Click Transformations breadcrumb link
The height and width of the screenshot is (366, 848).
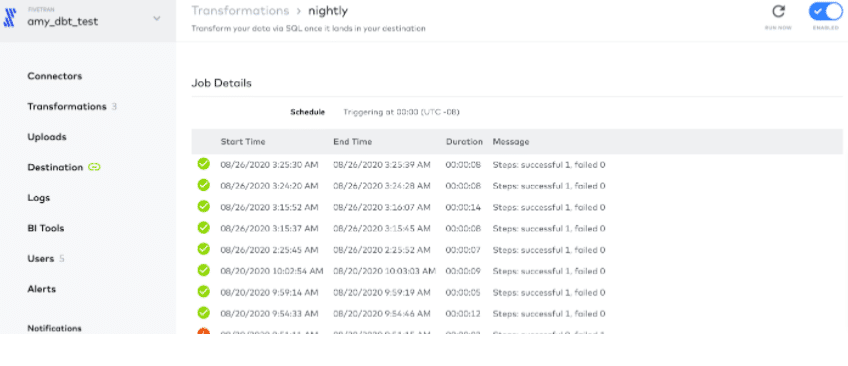pyautogui.click(x=240, y=11)
